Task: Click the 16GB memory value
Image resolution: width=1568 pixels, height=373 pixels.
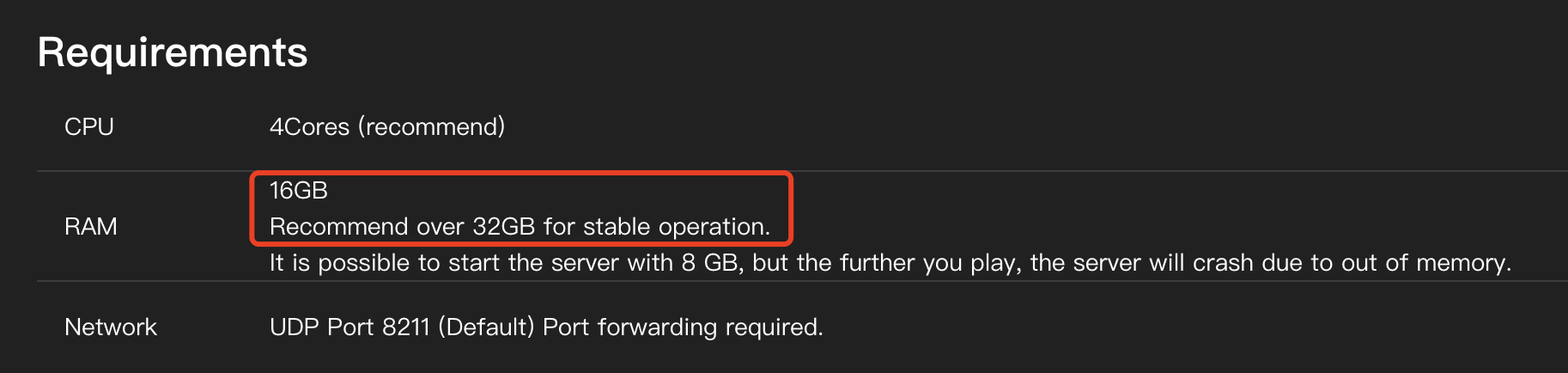Action: coord(299,191)
